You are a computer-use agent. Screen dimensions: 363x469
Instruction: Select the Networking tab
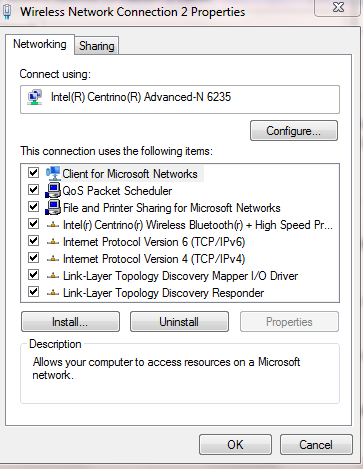pos(40,44)
